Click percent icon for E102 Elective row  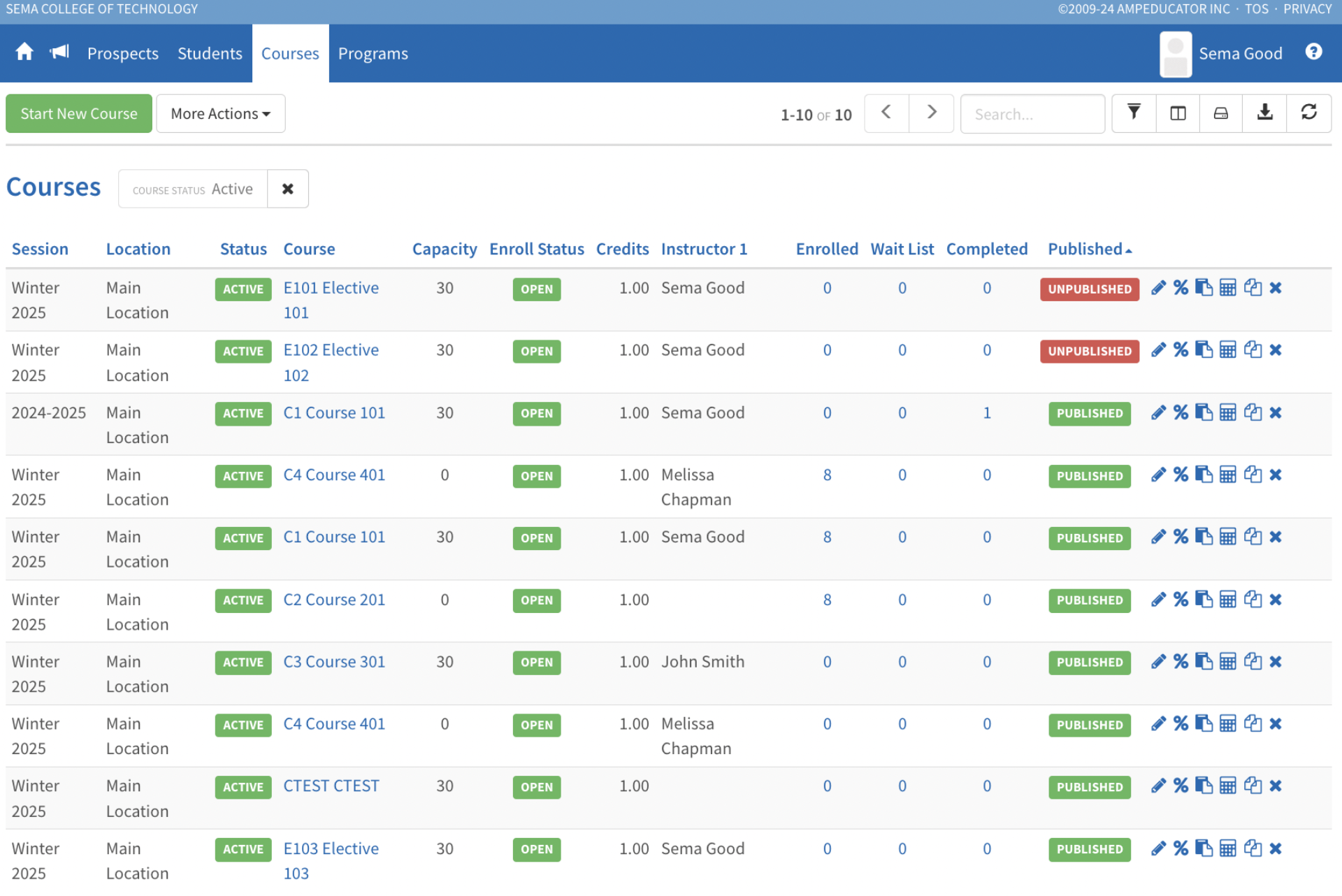[1181, 350]
